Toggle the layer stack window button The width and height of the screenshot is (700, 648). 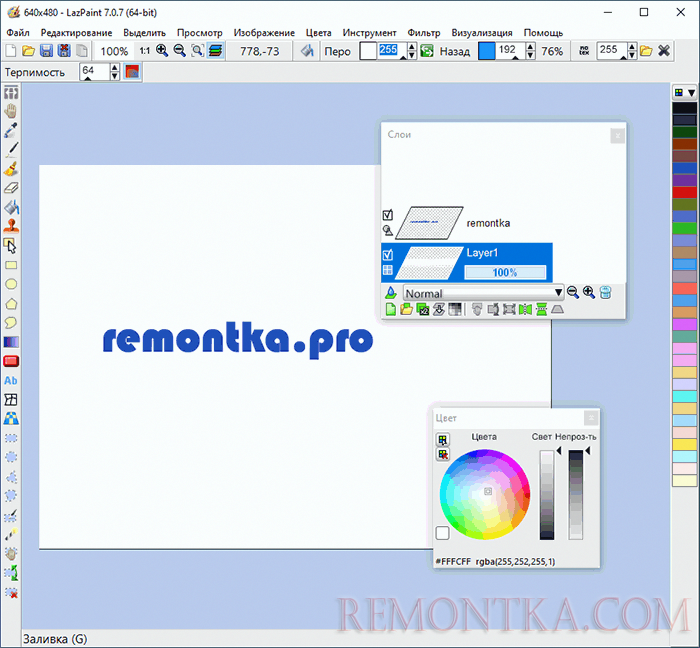tap(215, 51)
